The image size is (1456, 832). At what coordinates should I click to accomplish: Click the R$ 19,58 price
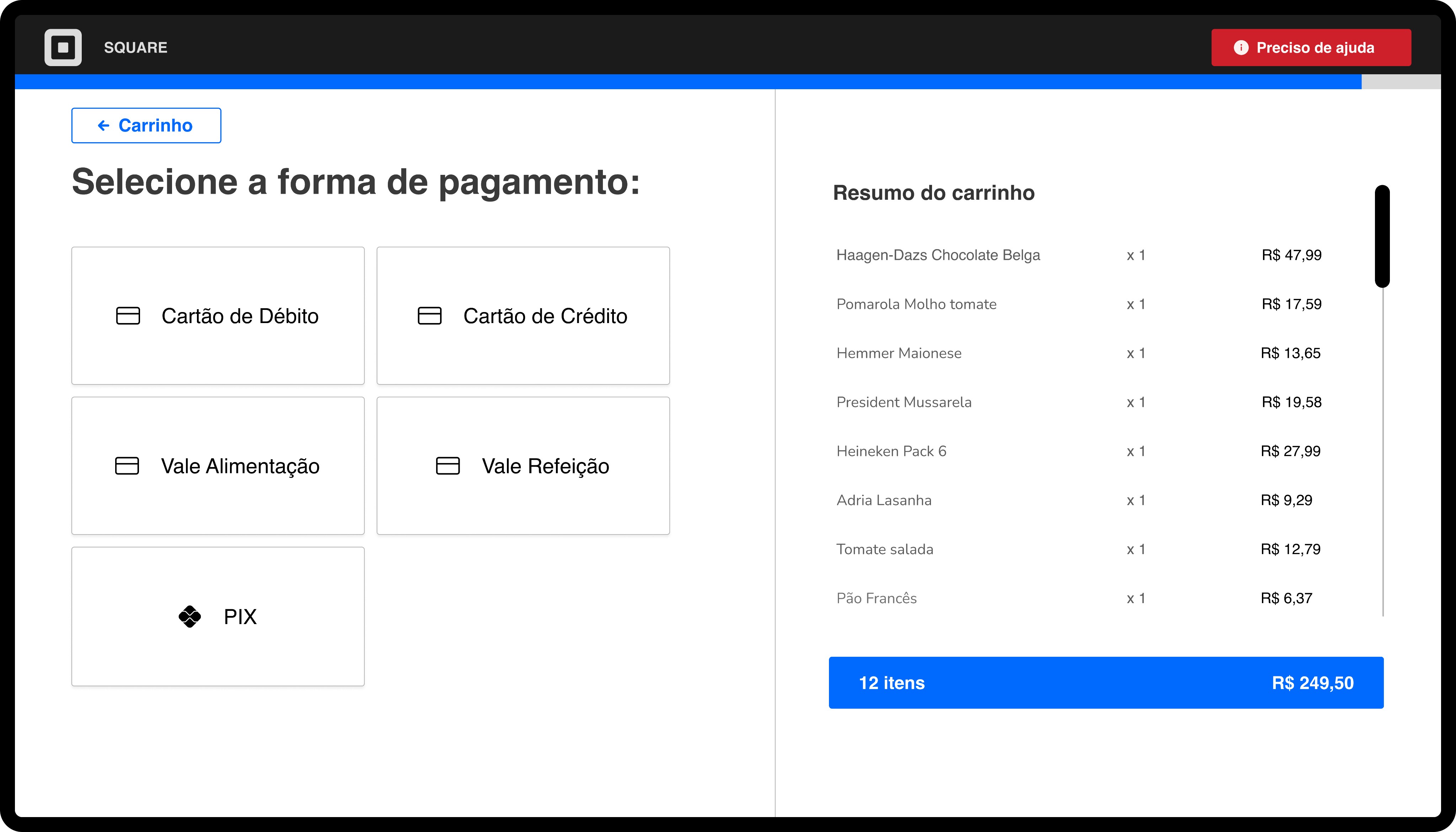[x=1291, y=402]
